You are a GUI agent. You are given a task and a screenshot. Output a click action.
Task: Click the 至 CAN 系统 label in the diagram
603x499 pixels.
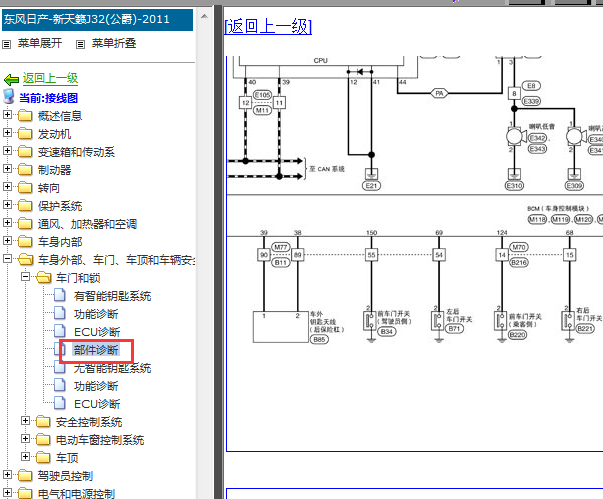click(x=327, y=169)
